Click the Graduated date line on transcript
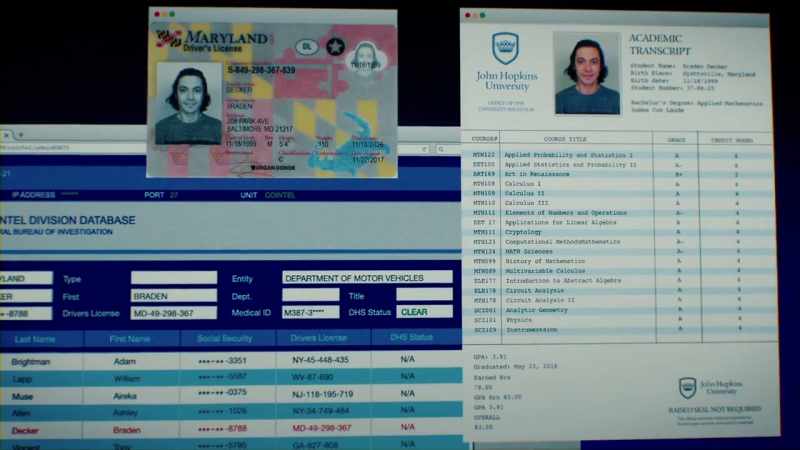 [515, 366]
